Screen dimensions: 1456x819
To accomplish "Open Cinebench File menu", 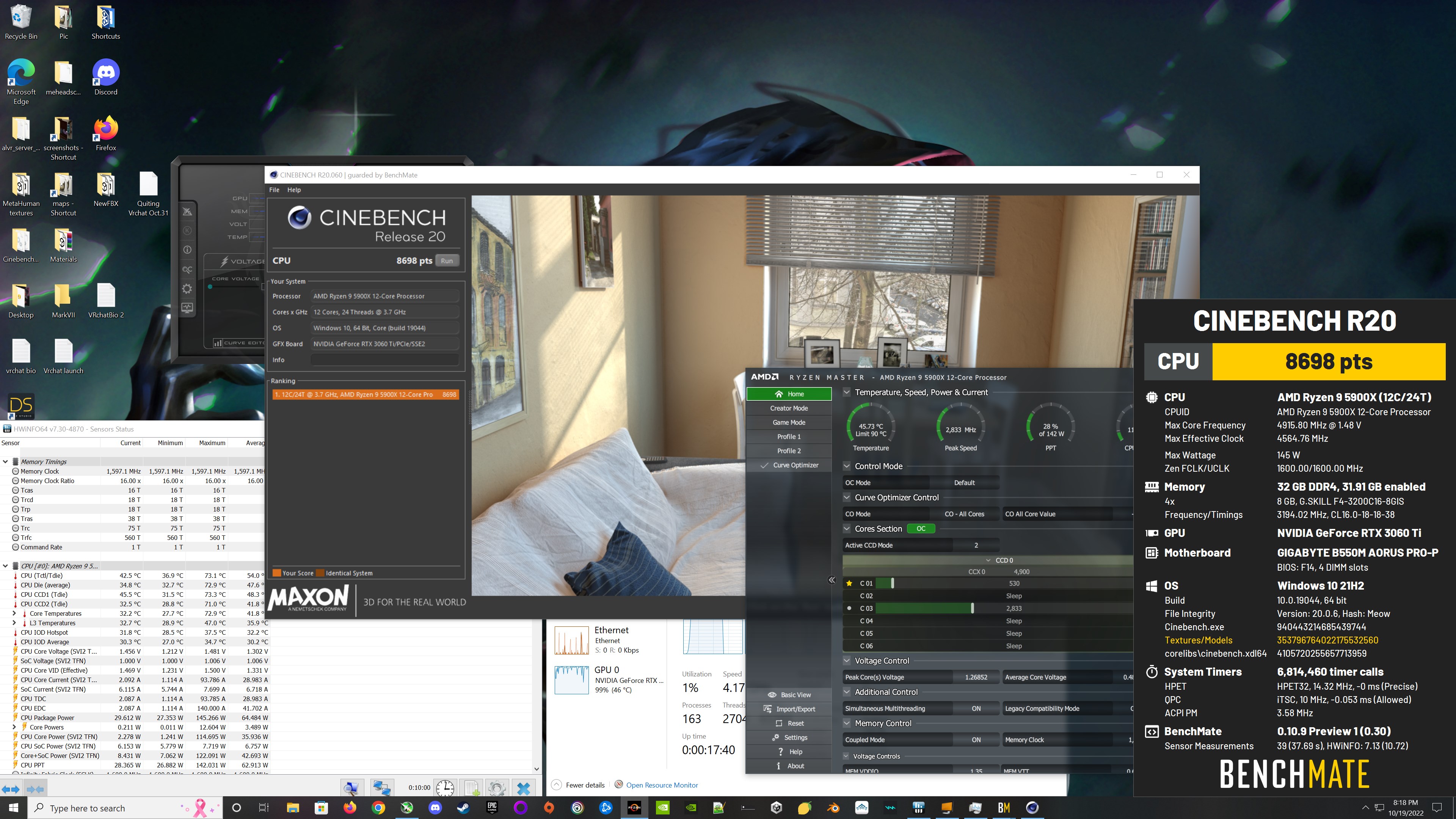I will coord(274,190).
